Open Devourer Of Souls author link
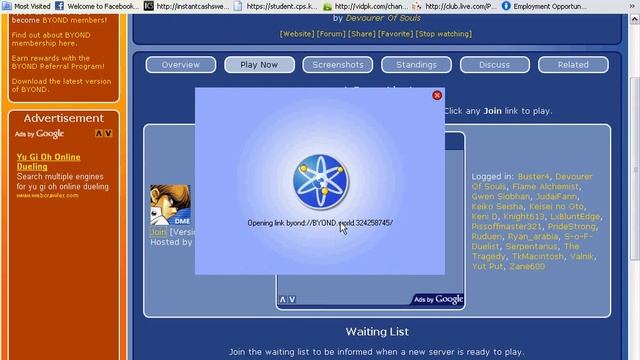 click(383, 18)
